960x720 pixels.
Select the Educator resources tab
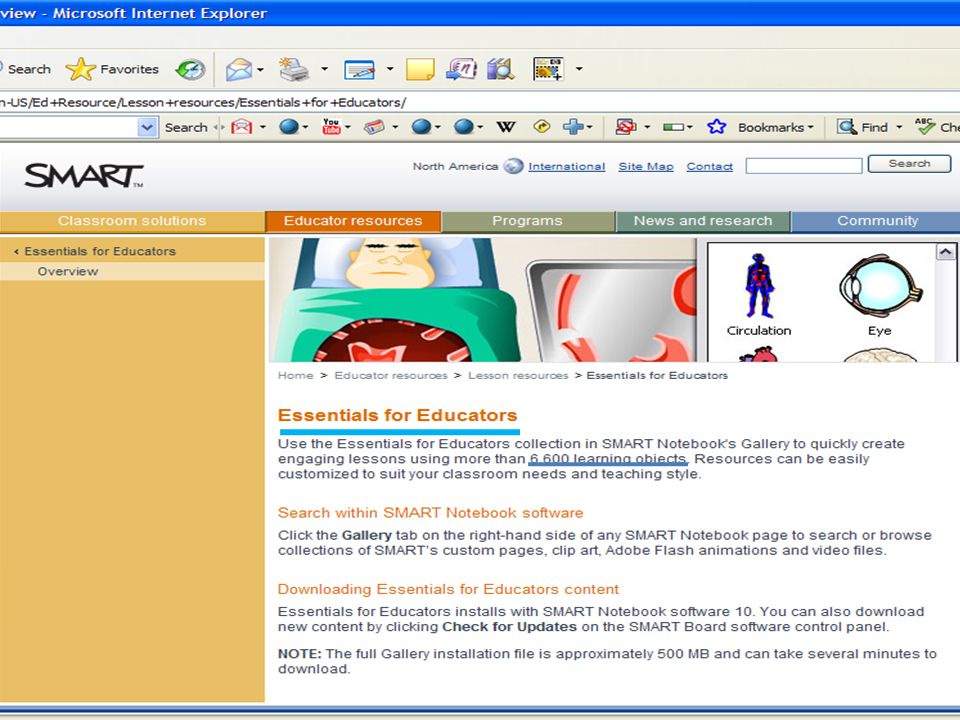coord(353,221)
